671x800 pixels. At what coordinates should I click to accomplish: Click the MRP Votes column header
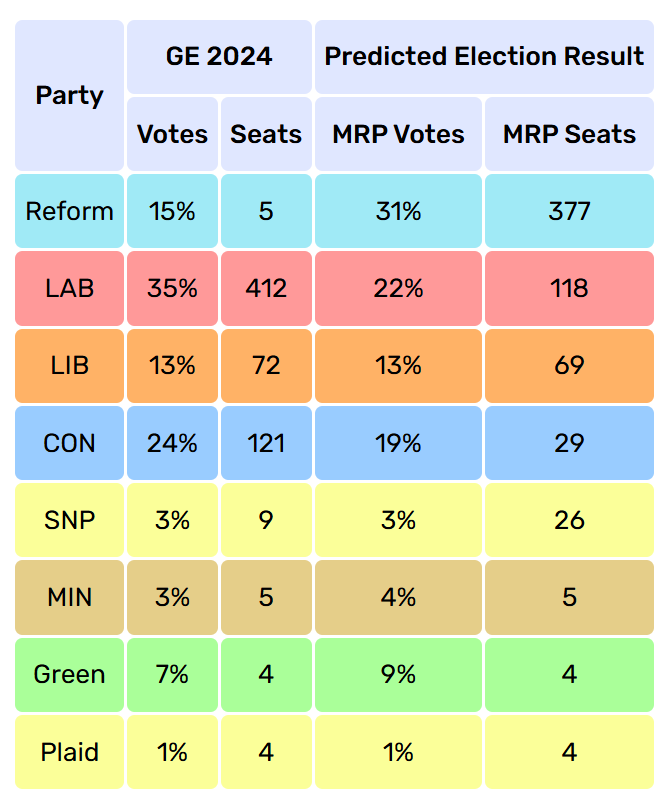(x=398, y=134)
